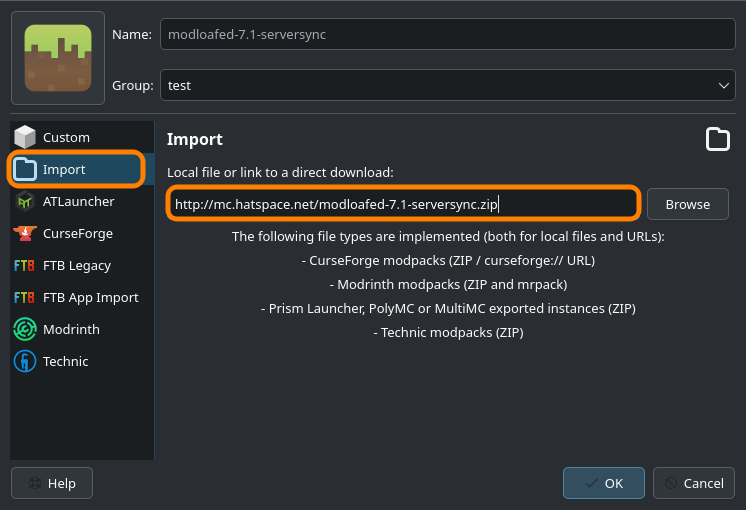This screenshot has width=746, height=510.
Task: Open the Help button
Action: click(52, 483)
